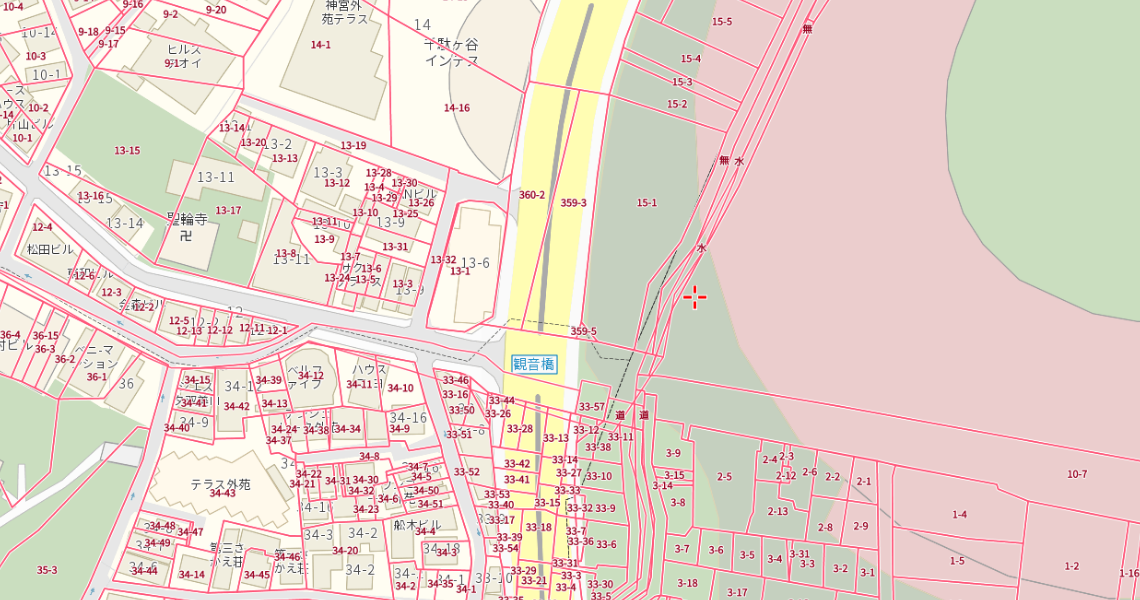Select parcel 35-3
The height and width of the screenshot is (600, 1140).
[x=47, y=570]
